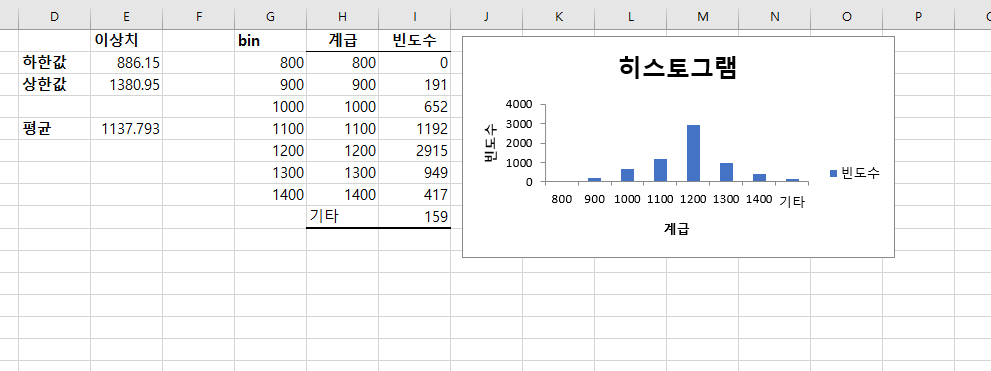
Task: Click the bin value 1400 in column G
Action: [271, 195]
